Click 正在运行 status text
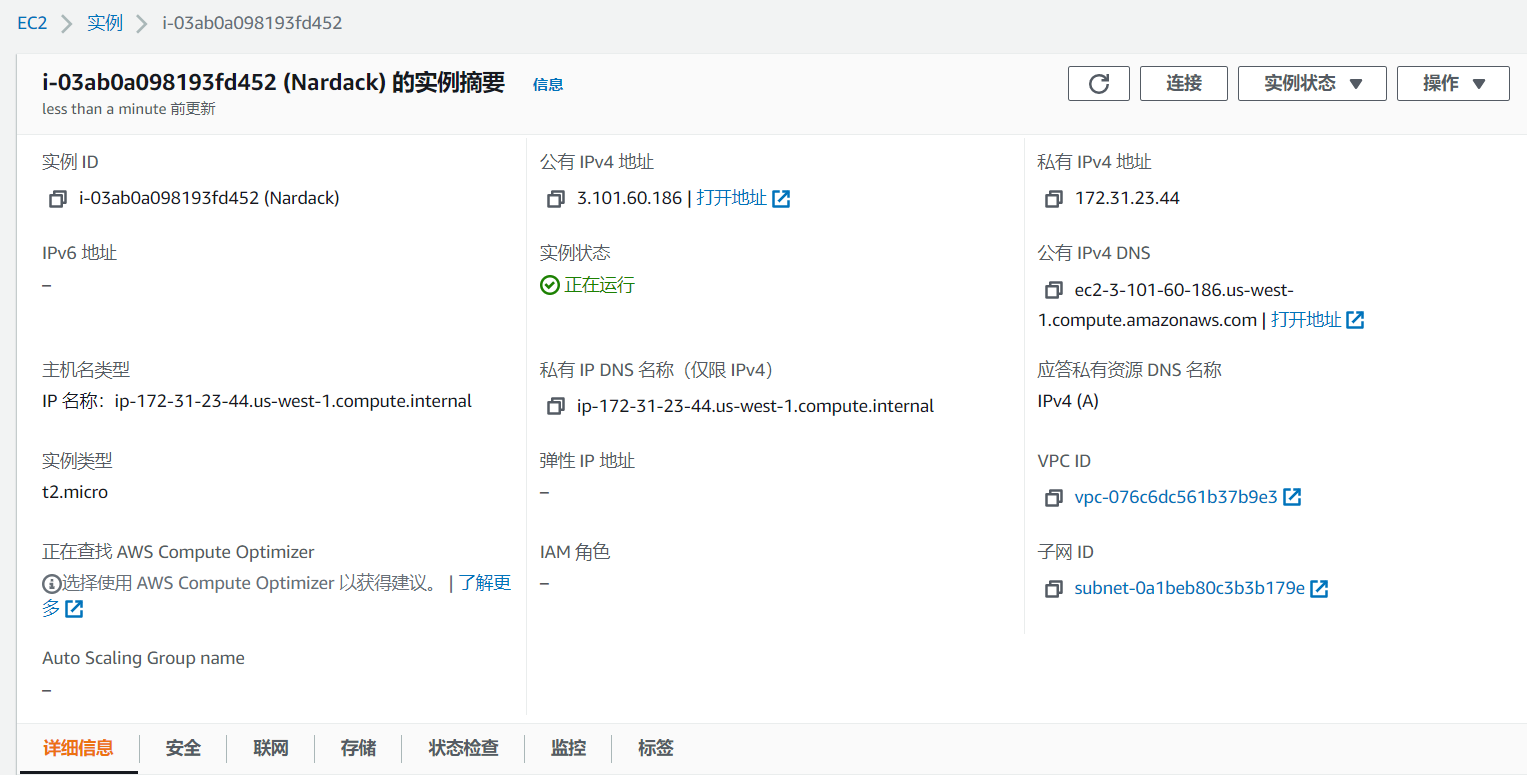1527x775 pixels. [x=599, y=285]
